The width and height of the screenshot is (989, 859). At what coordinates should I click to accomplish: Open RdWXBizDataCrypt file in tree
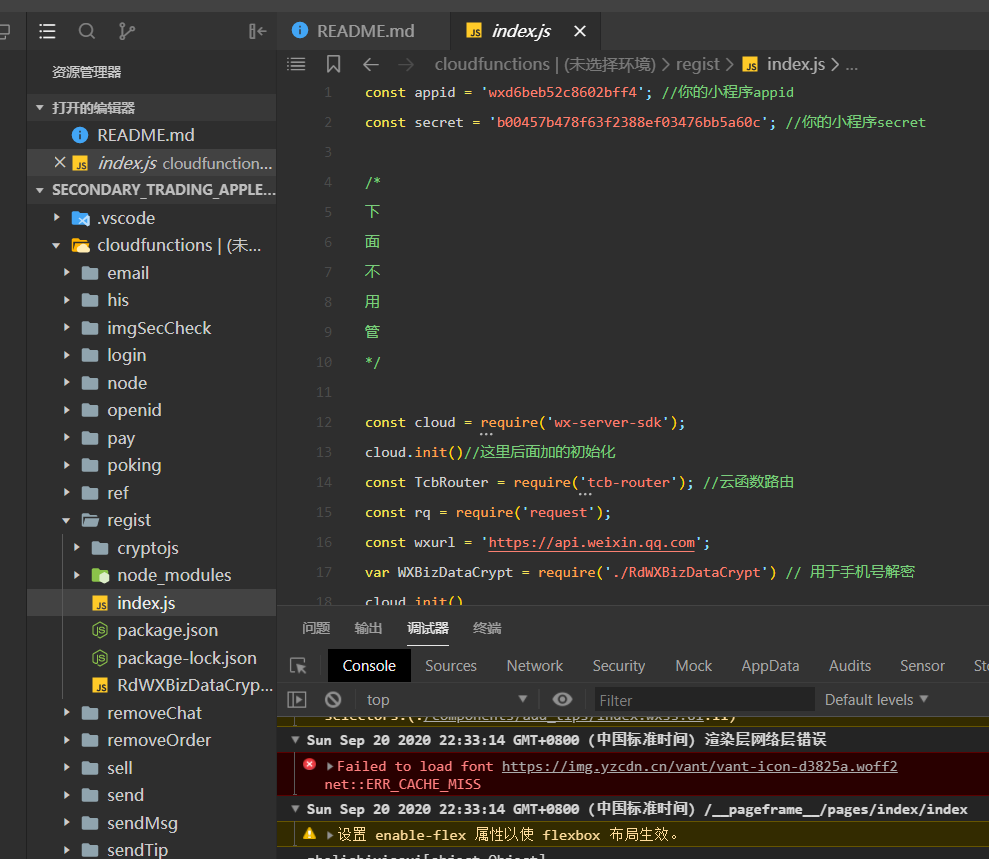(152, 685)
